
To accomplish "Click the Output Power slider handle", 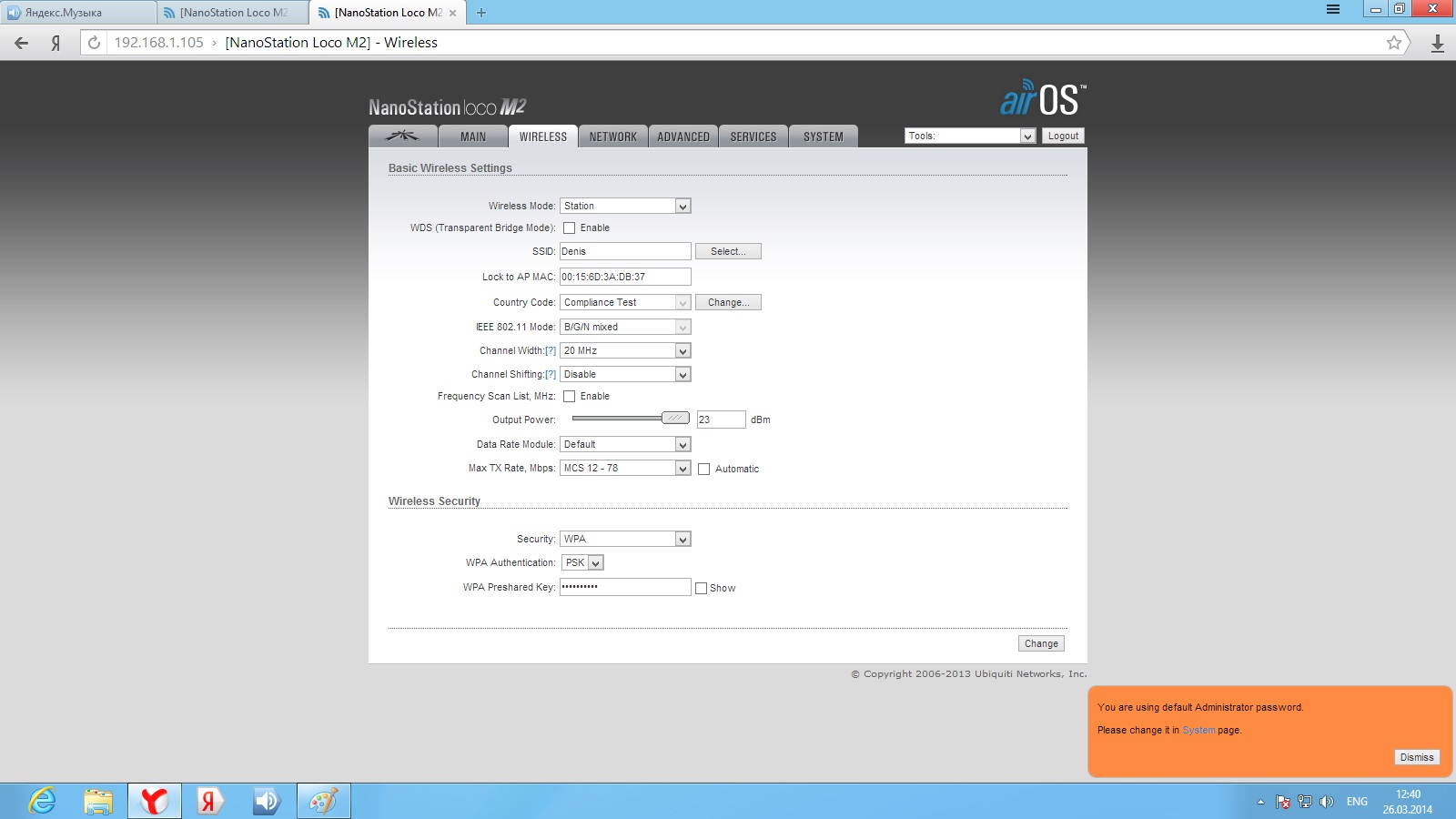I will (x=675, y=419).
